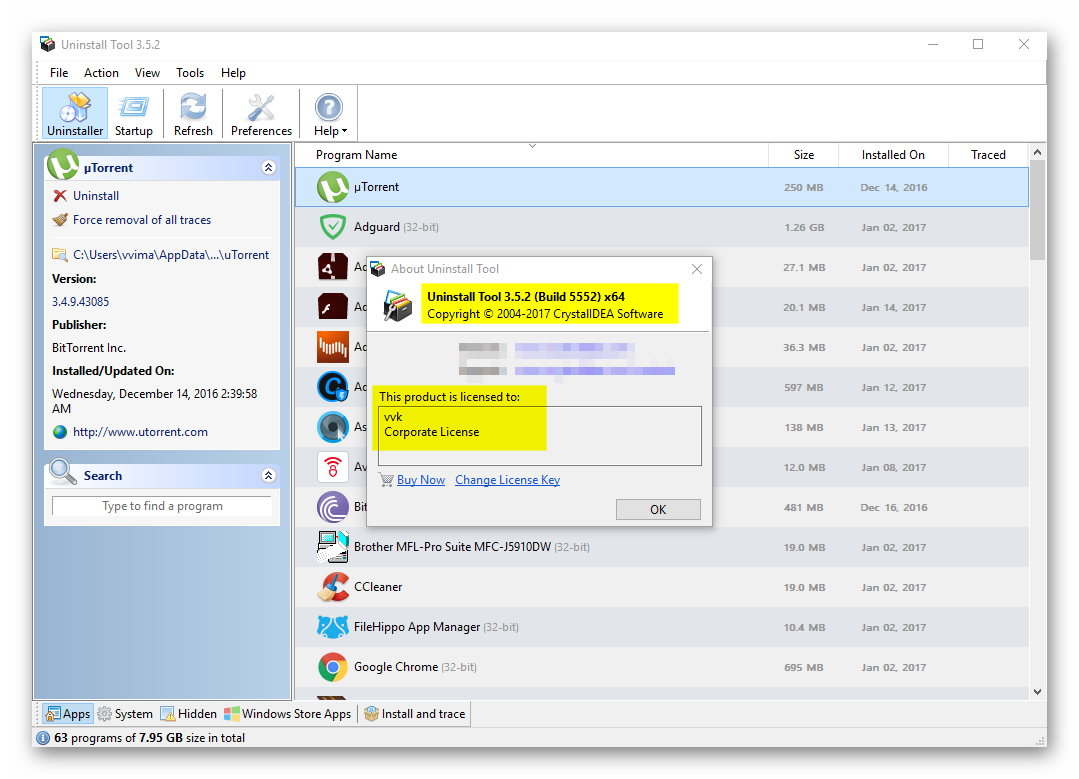Image resolution: width=1079 pixels, height=779 pixels.
Task: Close the About Uninstall Tool dialog
Action: click(697, 269)
